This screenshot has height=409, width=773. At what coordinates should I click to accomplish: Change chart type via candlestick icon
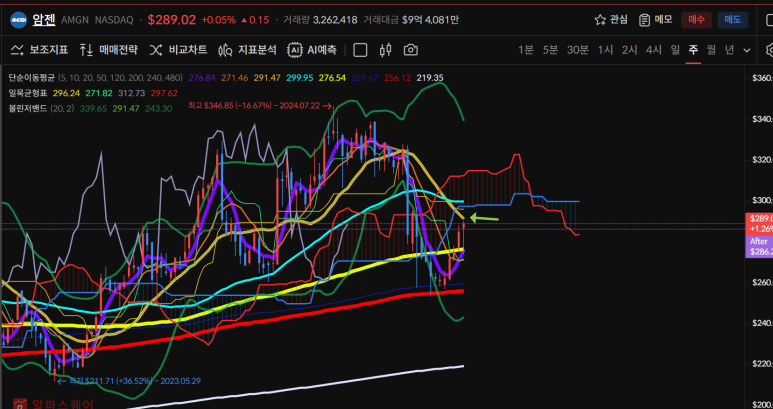click(x=386, y=50)
